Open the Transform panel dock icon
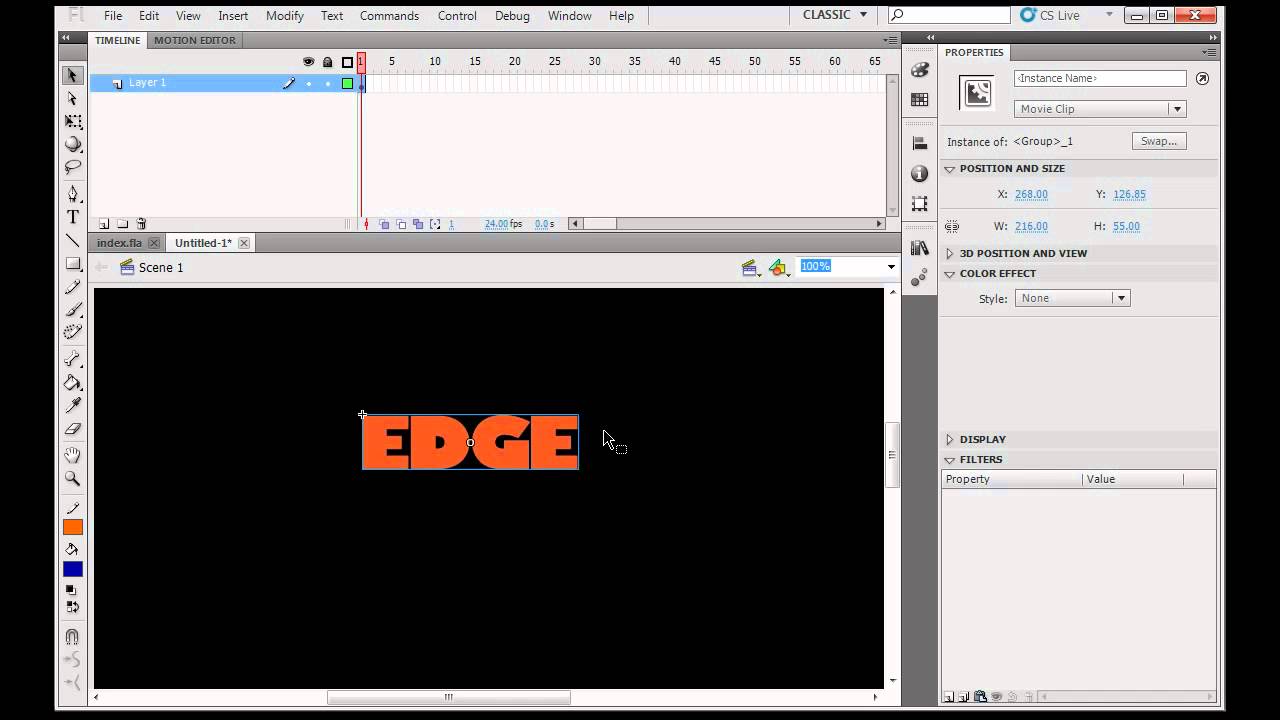The height and width of the screenshot is (720, 1280). click(x=920, y=204)
